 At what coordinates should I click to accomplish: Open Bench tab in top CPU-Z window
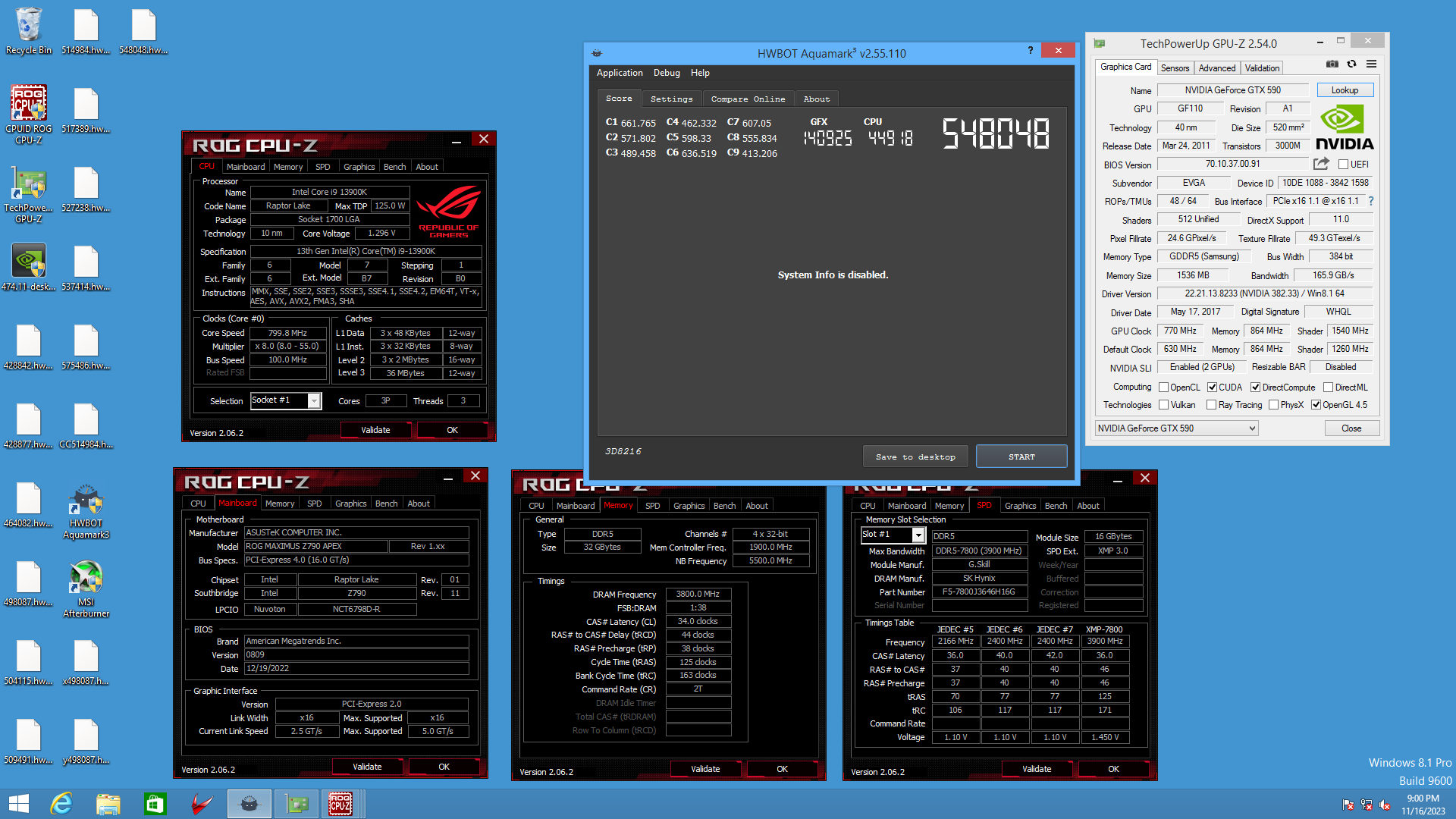click(x=394, y=167)
